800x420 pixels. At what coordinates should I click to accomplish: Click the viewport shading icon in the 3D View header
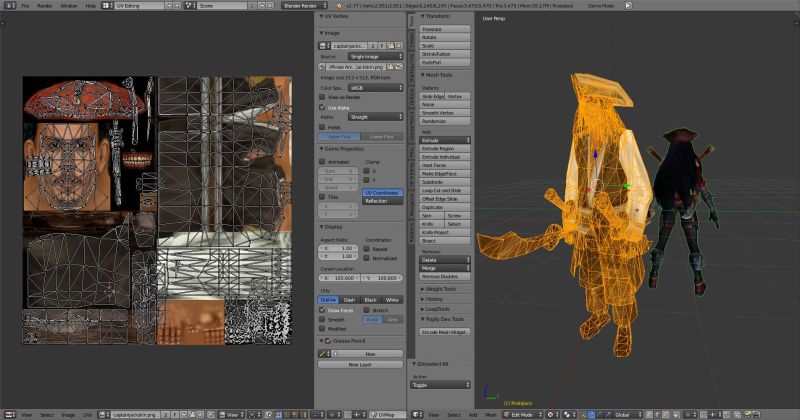[x=552, y=414]
